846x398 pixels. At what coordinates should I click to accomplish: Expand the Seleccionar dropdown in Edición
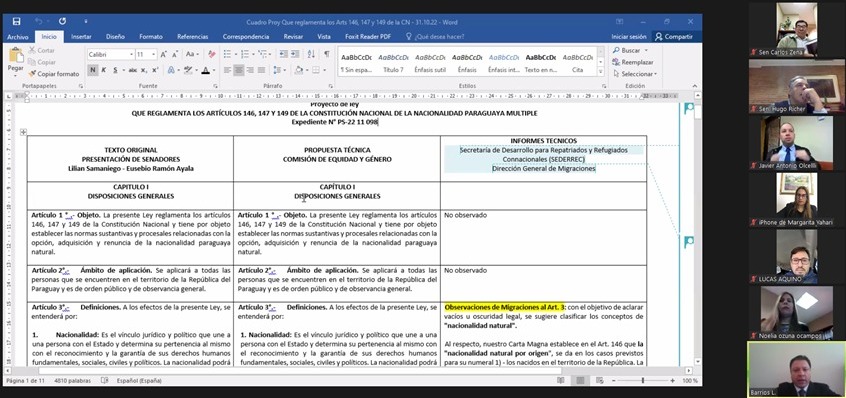(x=635, y=74)
